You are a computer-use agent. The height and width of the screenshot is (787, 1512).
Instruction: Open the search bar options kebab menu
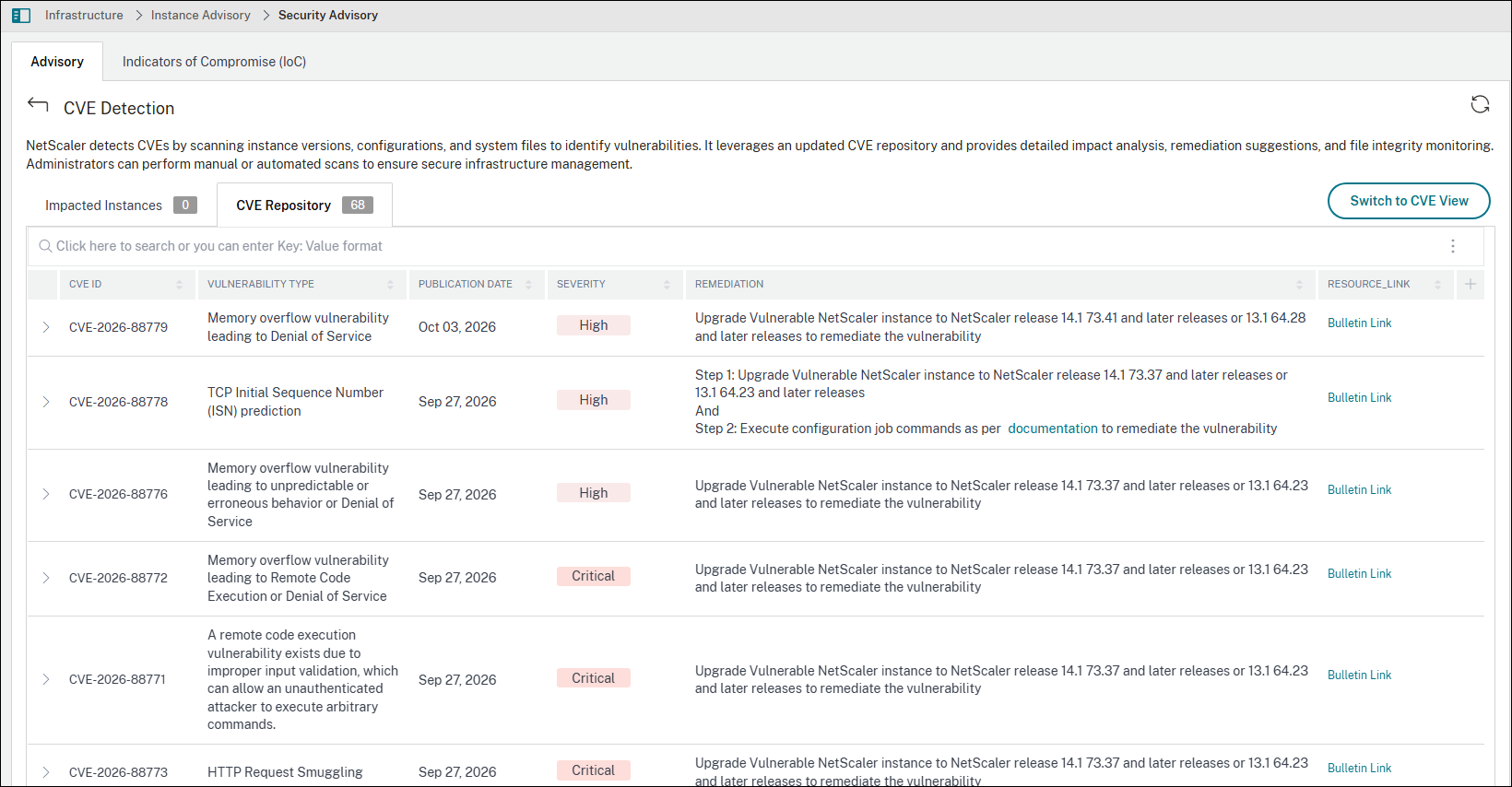click(x=1453, y=246)
